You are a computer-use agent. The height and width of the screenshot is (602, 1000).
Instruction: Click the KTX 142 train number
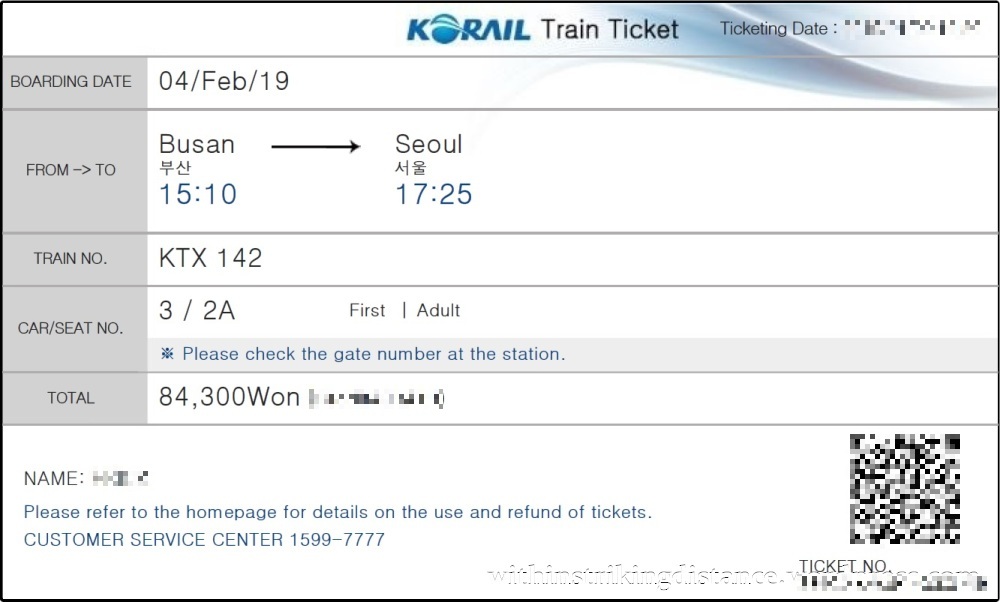(210, 258)
